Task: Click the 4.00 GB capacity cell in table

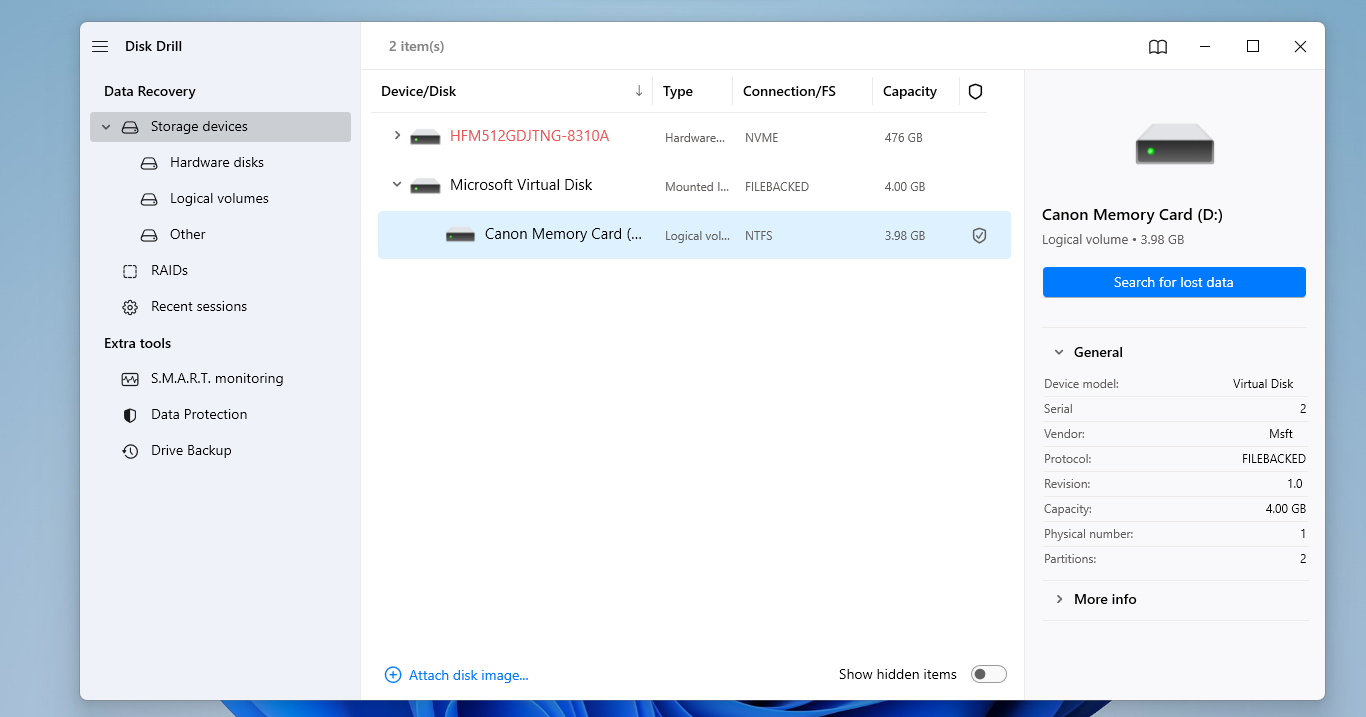Action: tap(905, 186)
